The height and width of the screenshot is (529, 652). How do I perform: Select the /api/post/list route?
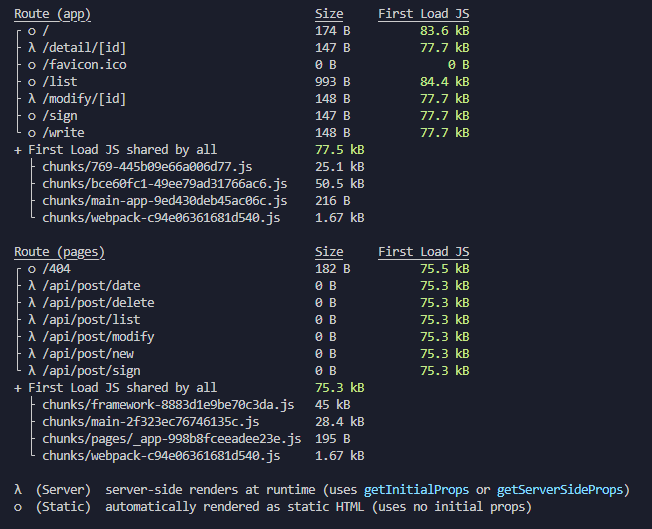click(91, 320)
